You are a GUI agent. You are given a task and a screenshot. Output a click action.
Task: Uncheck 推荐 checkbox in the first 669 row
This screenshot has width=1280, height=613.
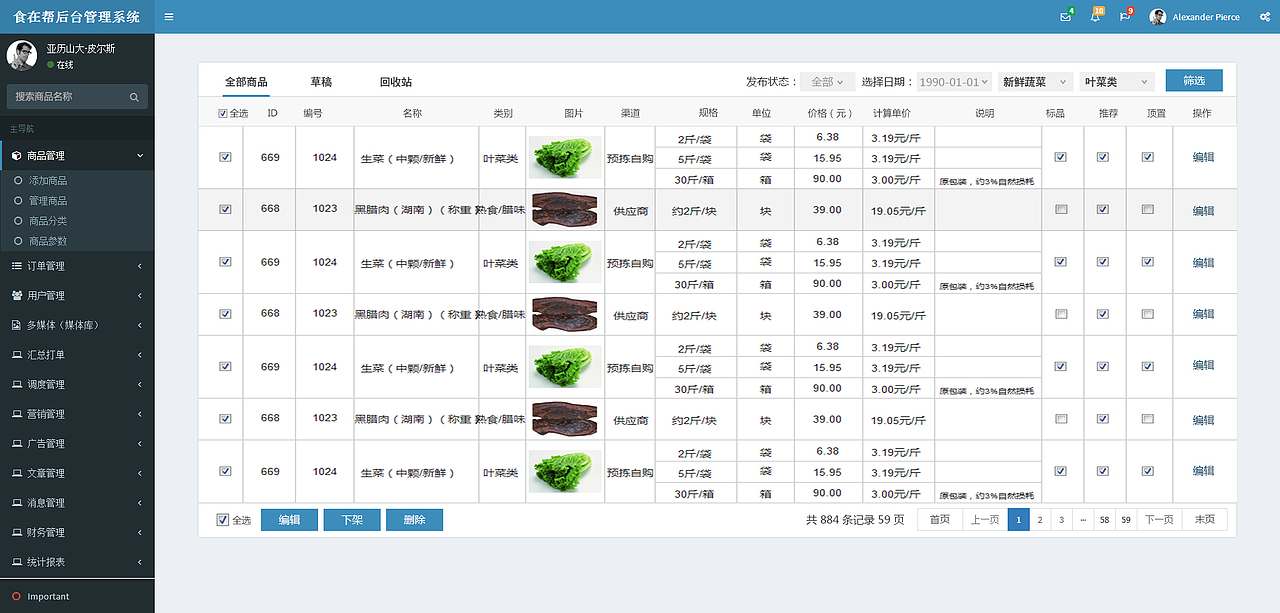[x=1103, y=157]
